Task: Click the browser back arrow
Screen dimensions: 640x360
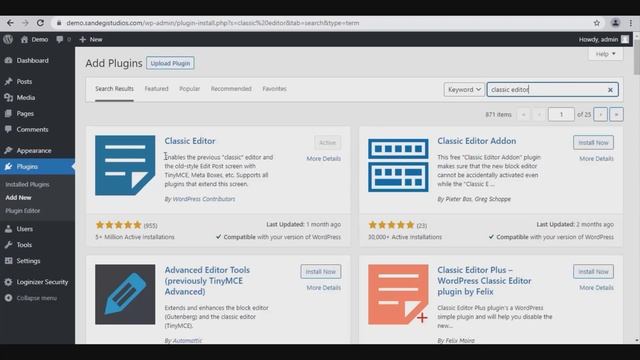Action: [x=10, y=23]
